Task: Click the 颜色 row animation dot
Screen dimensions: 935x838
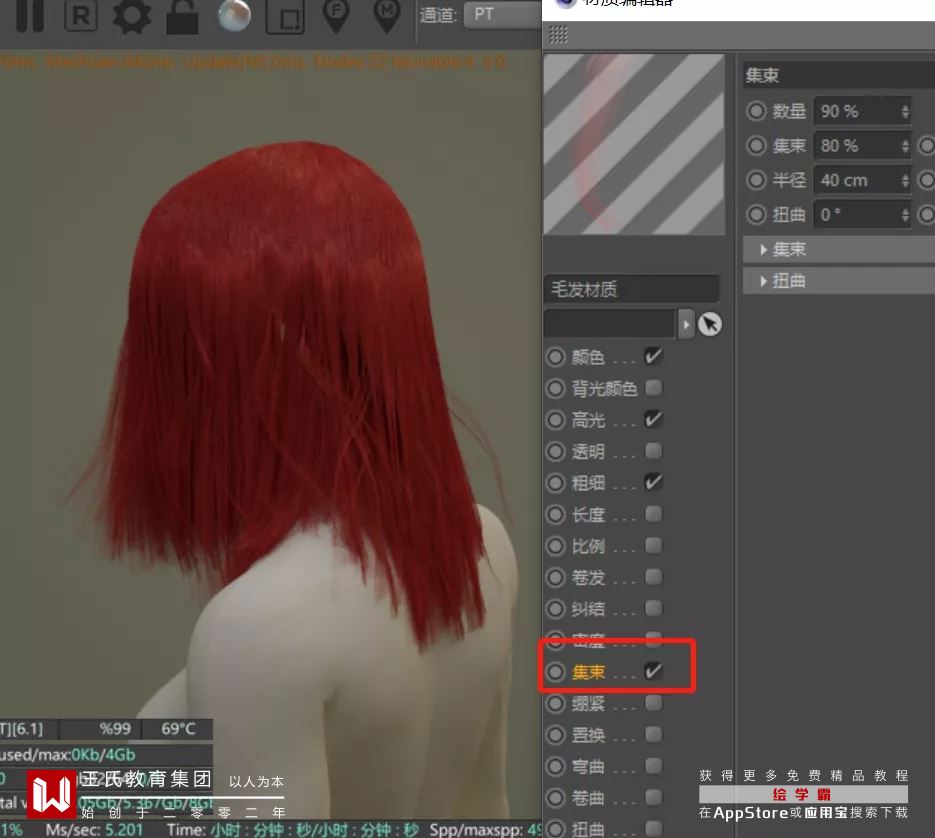Action: [x=555, y=357]
